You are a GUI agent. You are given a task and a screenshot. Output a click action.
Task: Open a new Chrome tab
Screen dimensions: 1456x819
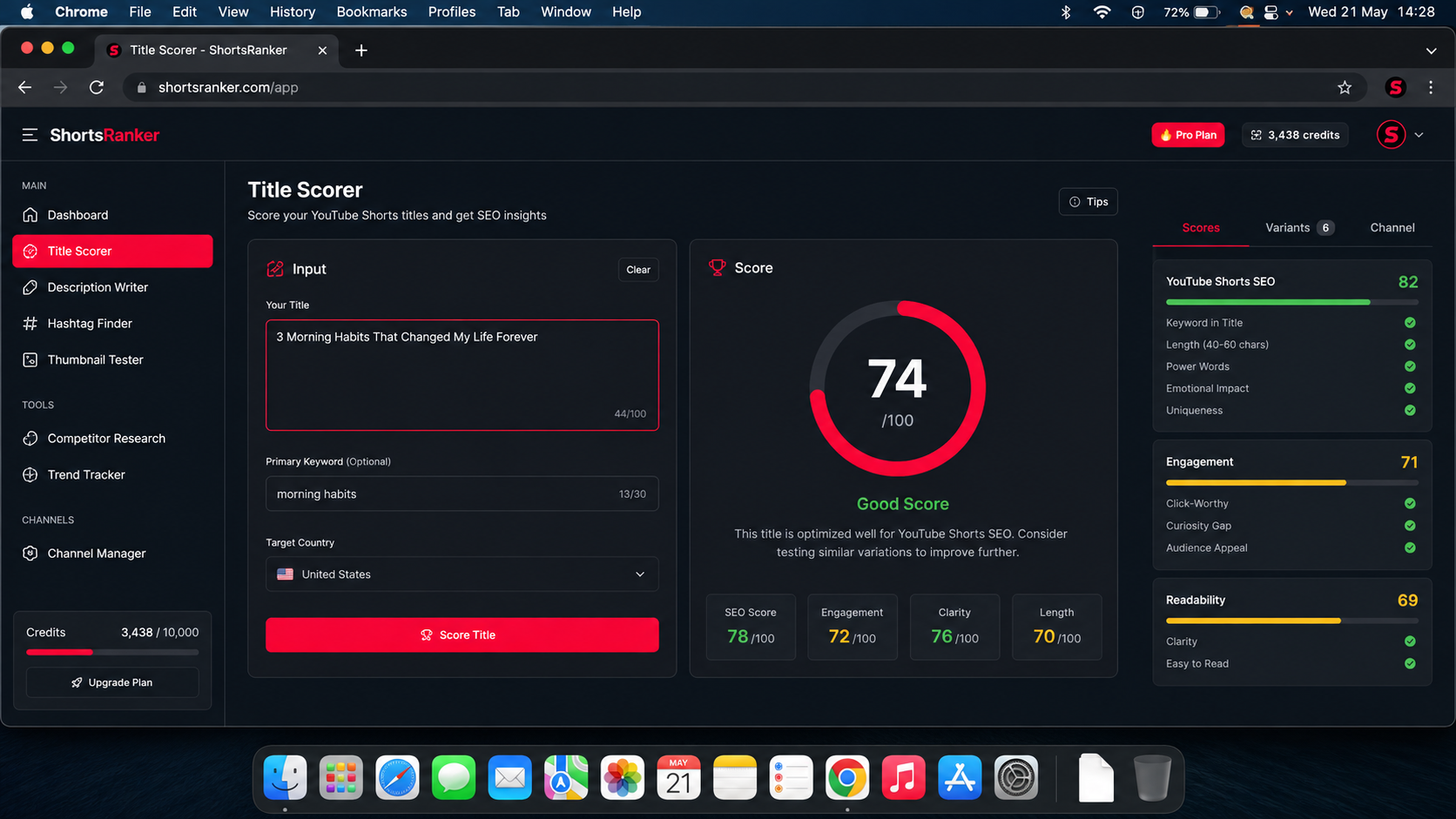[x=361, y=50]
